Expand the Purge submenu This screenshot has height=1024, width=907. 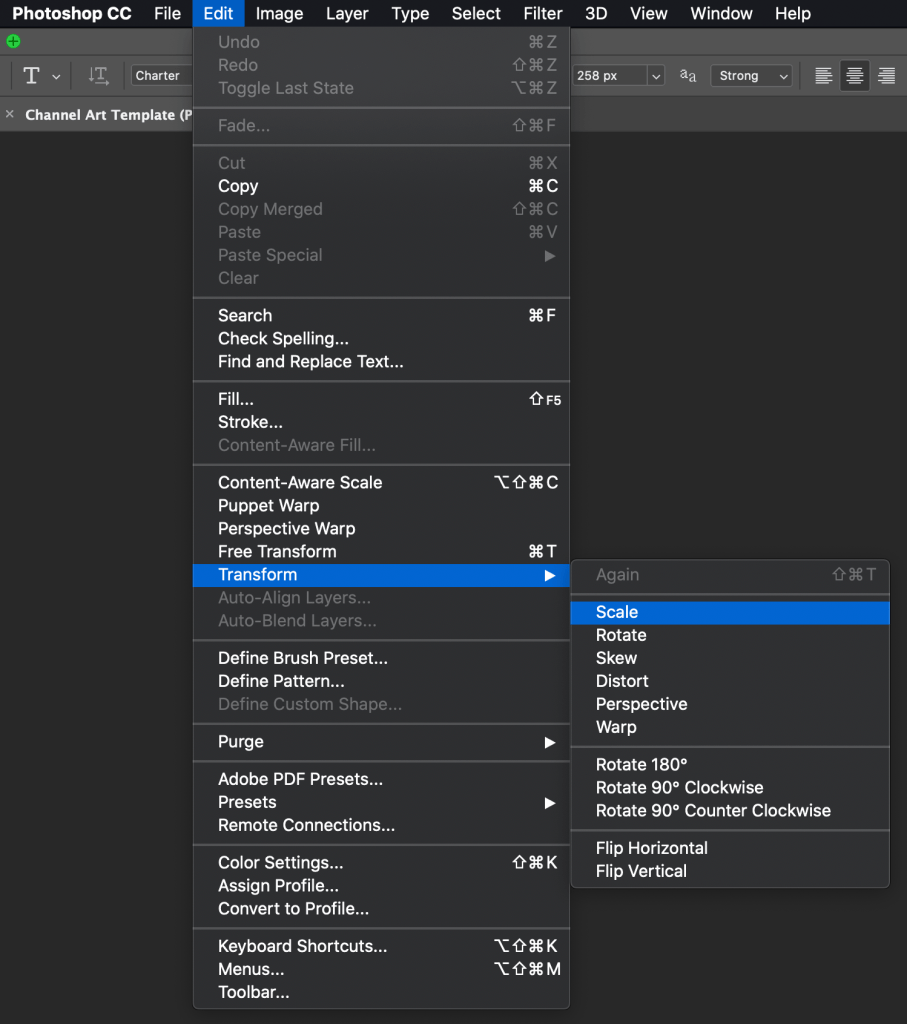coord(380,742)
